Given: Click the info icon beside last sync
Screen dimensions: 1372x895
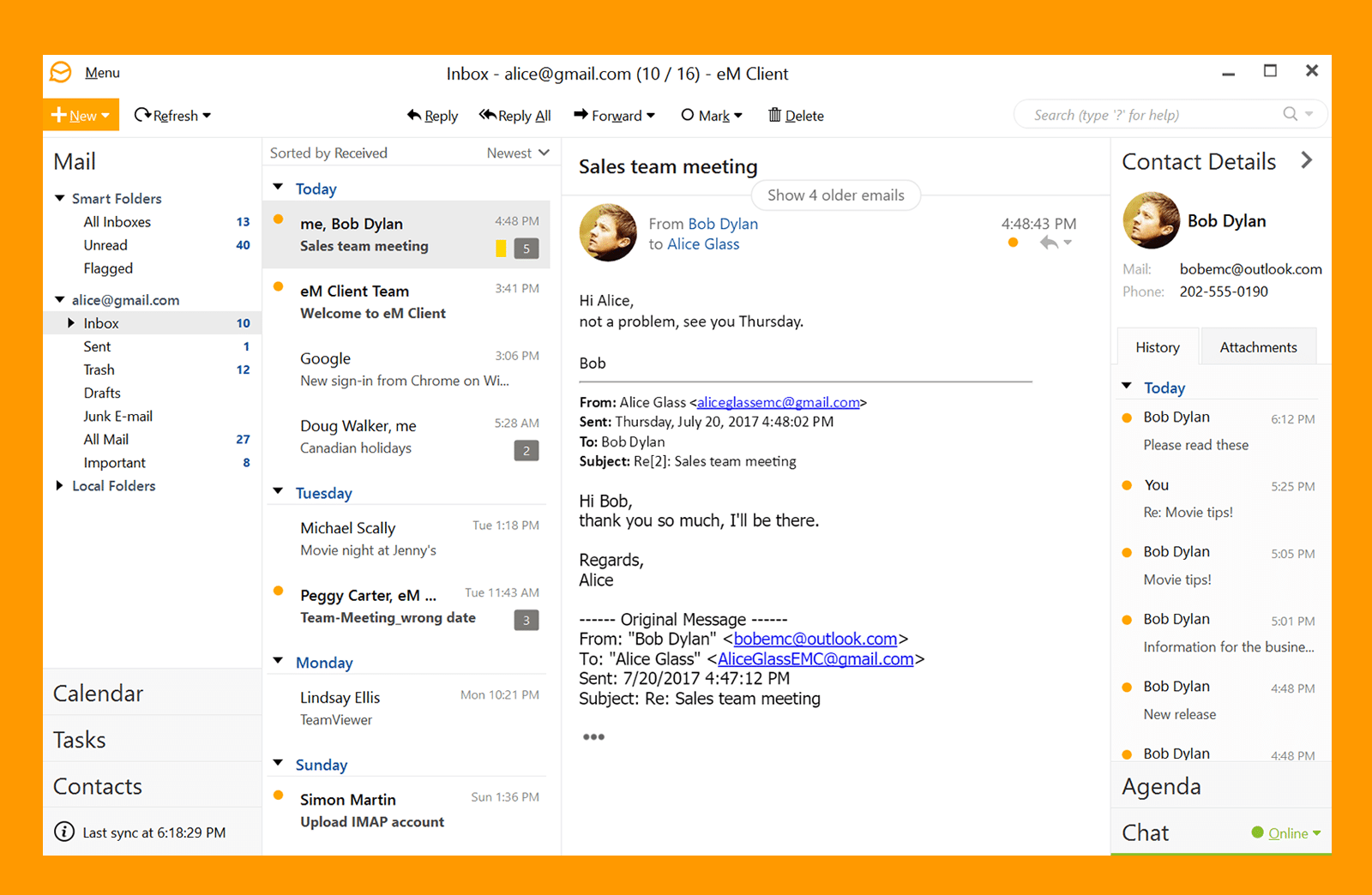Looking at the screenshot, I should (64, 832).
